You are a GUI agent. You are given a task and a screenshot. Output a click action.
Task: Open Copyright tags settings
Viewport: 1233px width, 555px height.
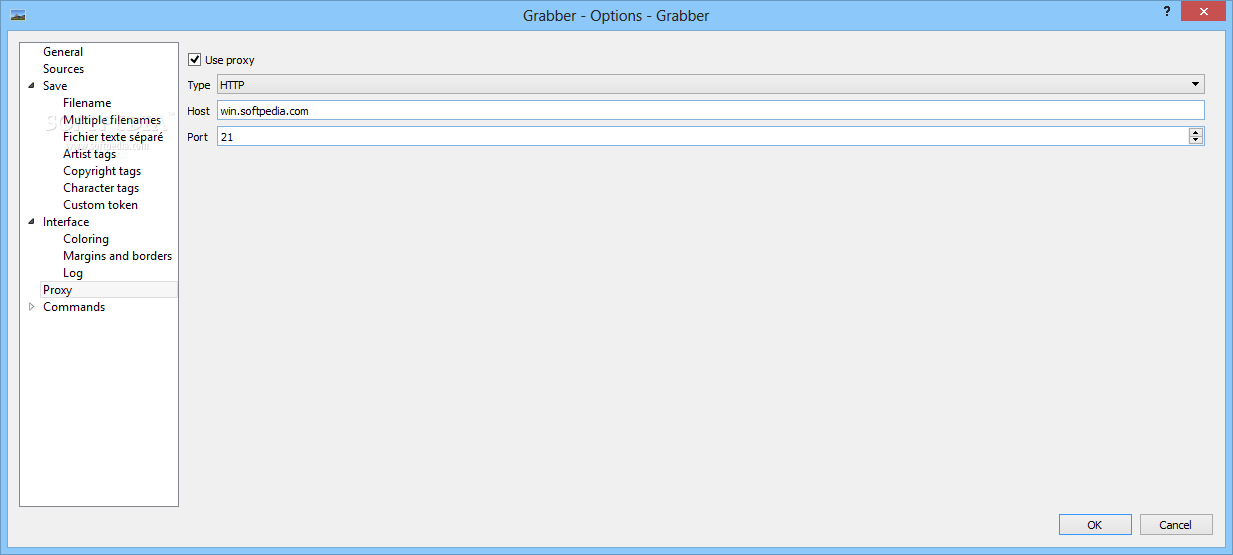click(102, 171)
